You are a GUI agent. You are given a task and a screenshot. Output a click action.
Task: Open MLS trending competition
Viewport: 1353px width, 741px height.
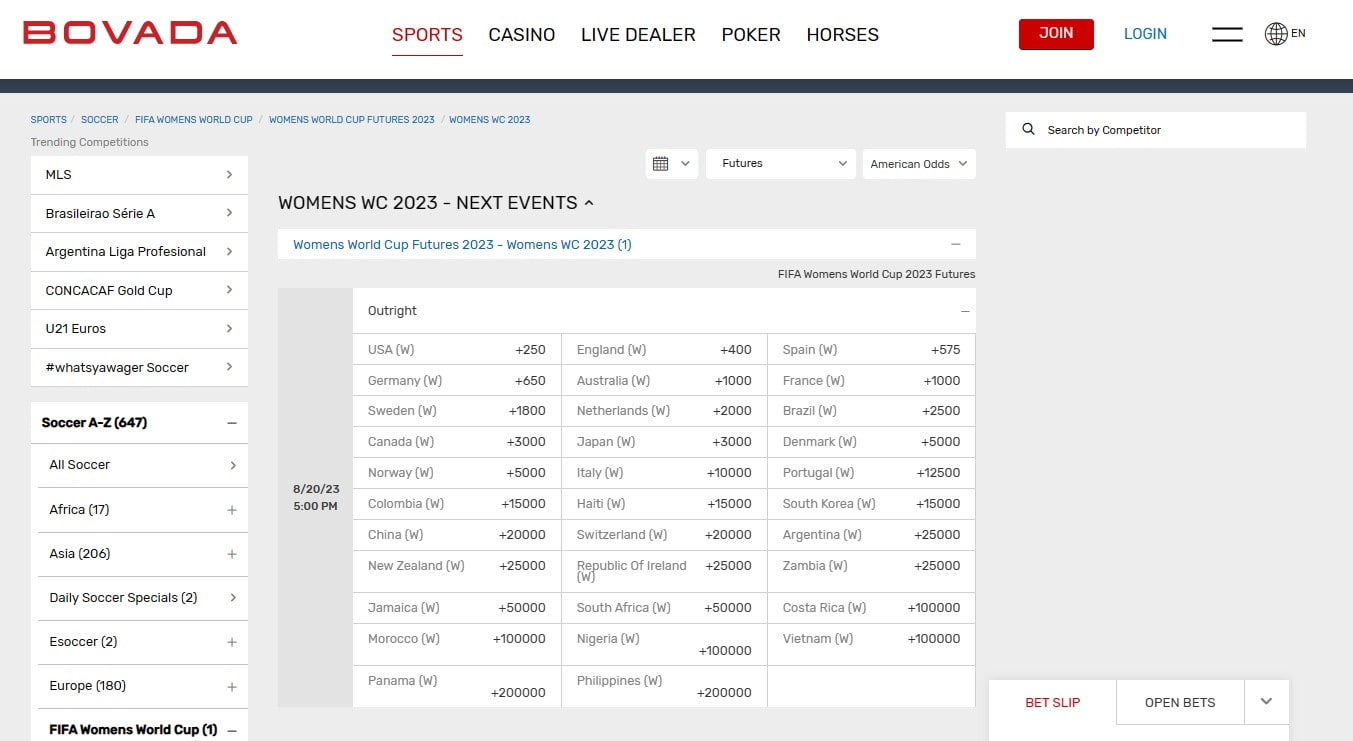point(139,174)
